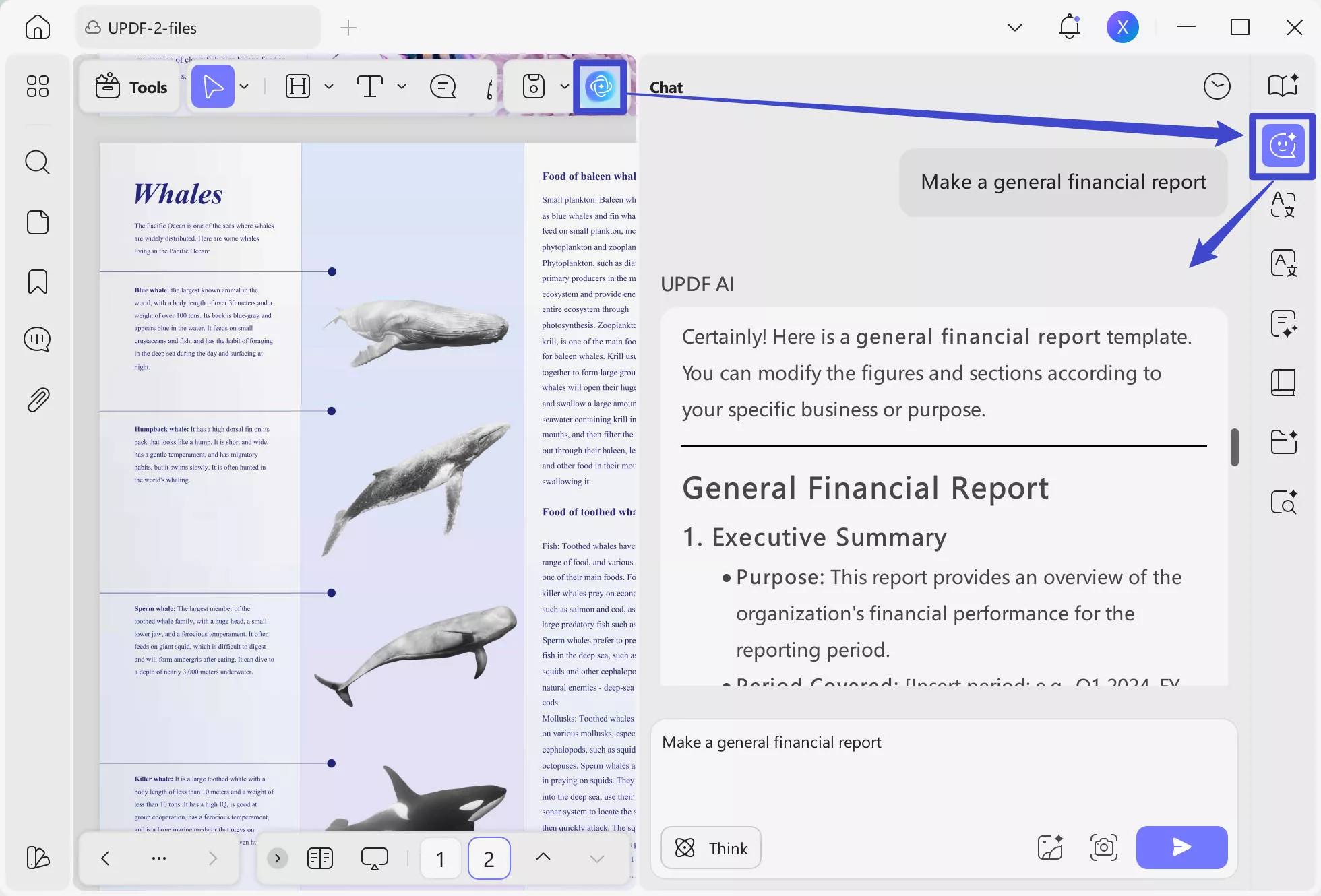
Task: Select the AI chat icon in right sidebar
Action: click(1281, 145)
